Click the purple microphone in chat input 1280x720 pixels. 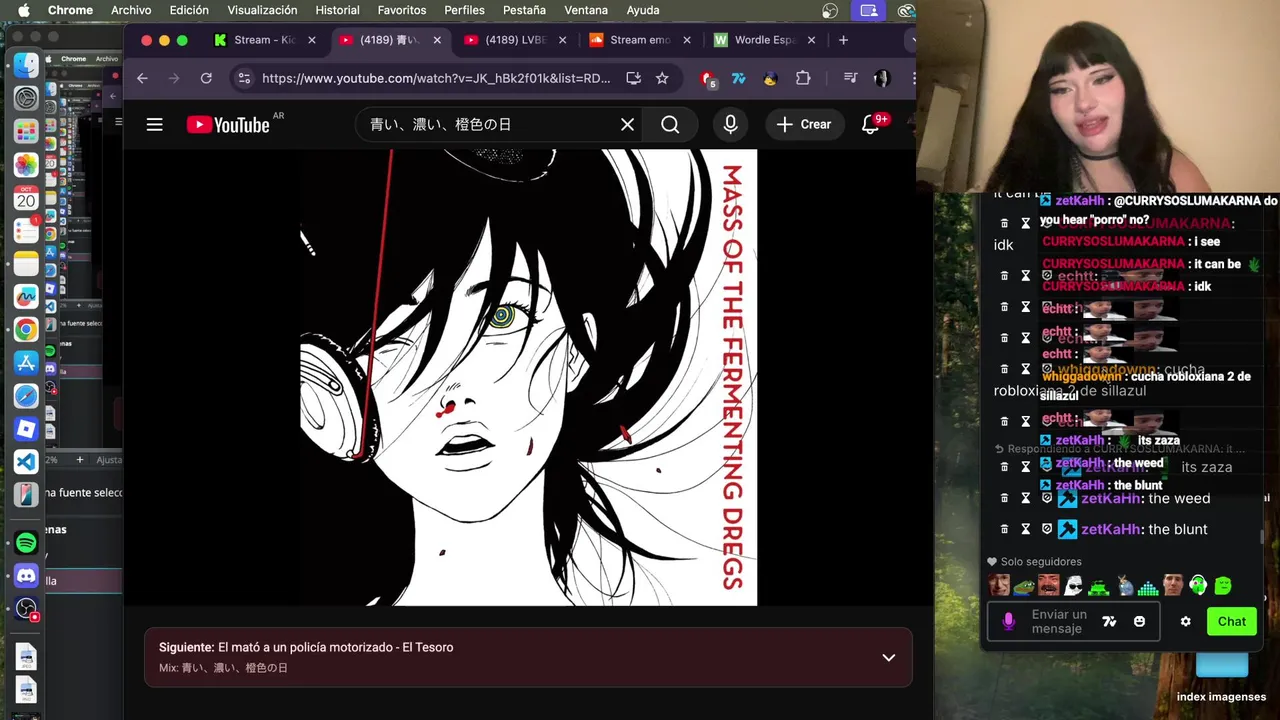[1008, 621]
